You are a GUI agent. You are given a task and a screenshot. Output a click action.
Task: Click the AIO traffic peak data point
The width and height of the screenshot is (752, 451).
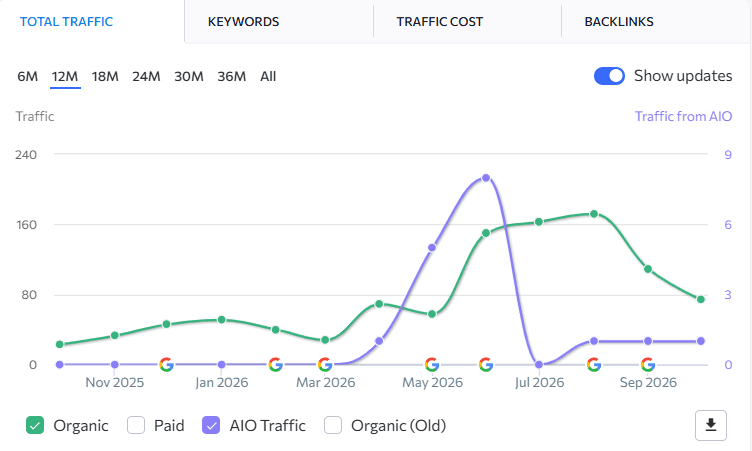486,178
